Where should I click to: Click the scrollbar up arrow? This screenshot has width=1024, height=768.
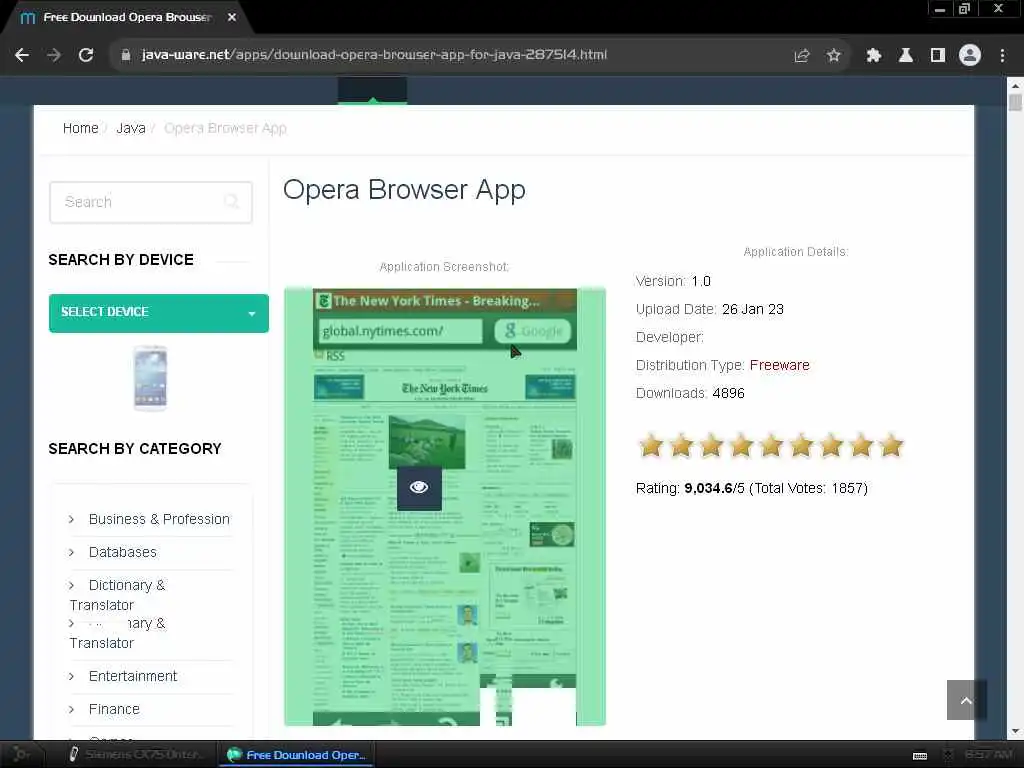click(1015, 86)
